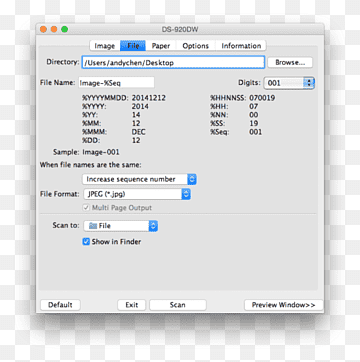Toggle the Show in Finder checkbox
The image size is (360, 362).
(86, 242)
